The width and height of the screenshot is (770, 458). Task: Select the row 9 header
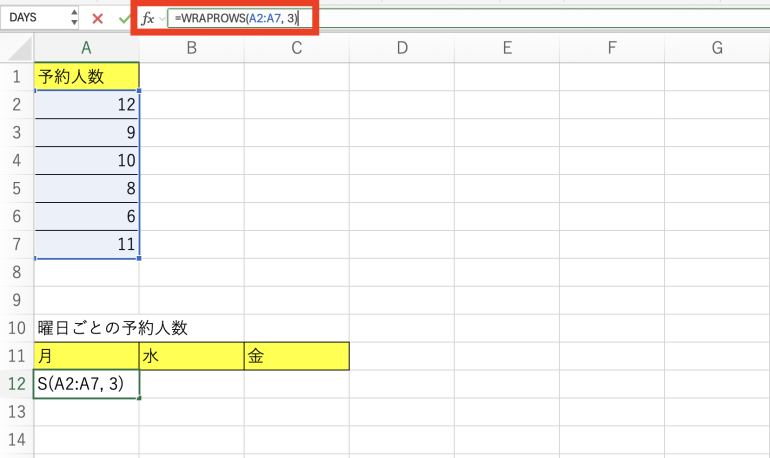click(x=17, y=299)
